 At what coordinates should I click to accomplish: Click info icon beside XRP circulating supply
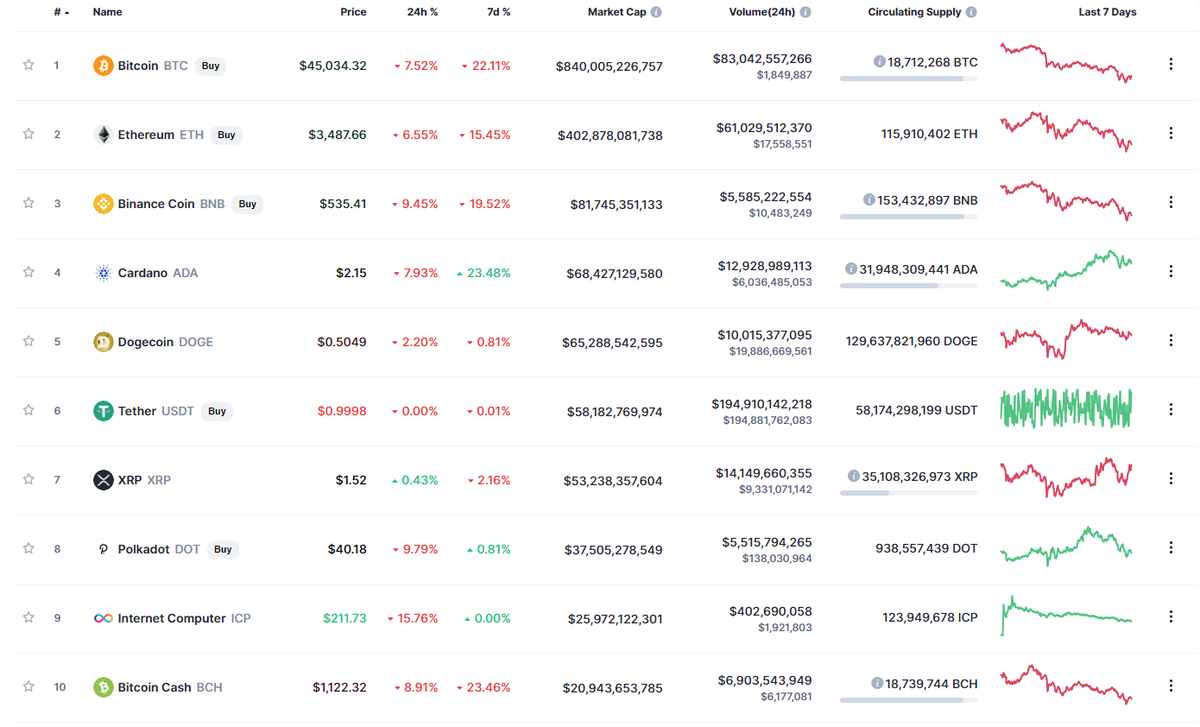853,476
